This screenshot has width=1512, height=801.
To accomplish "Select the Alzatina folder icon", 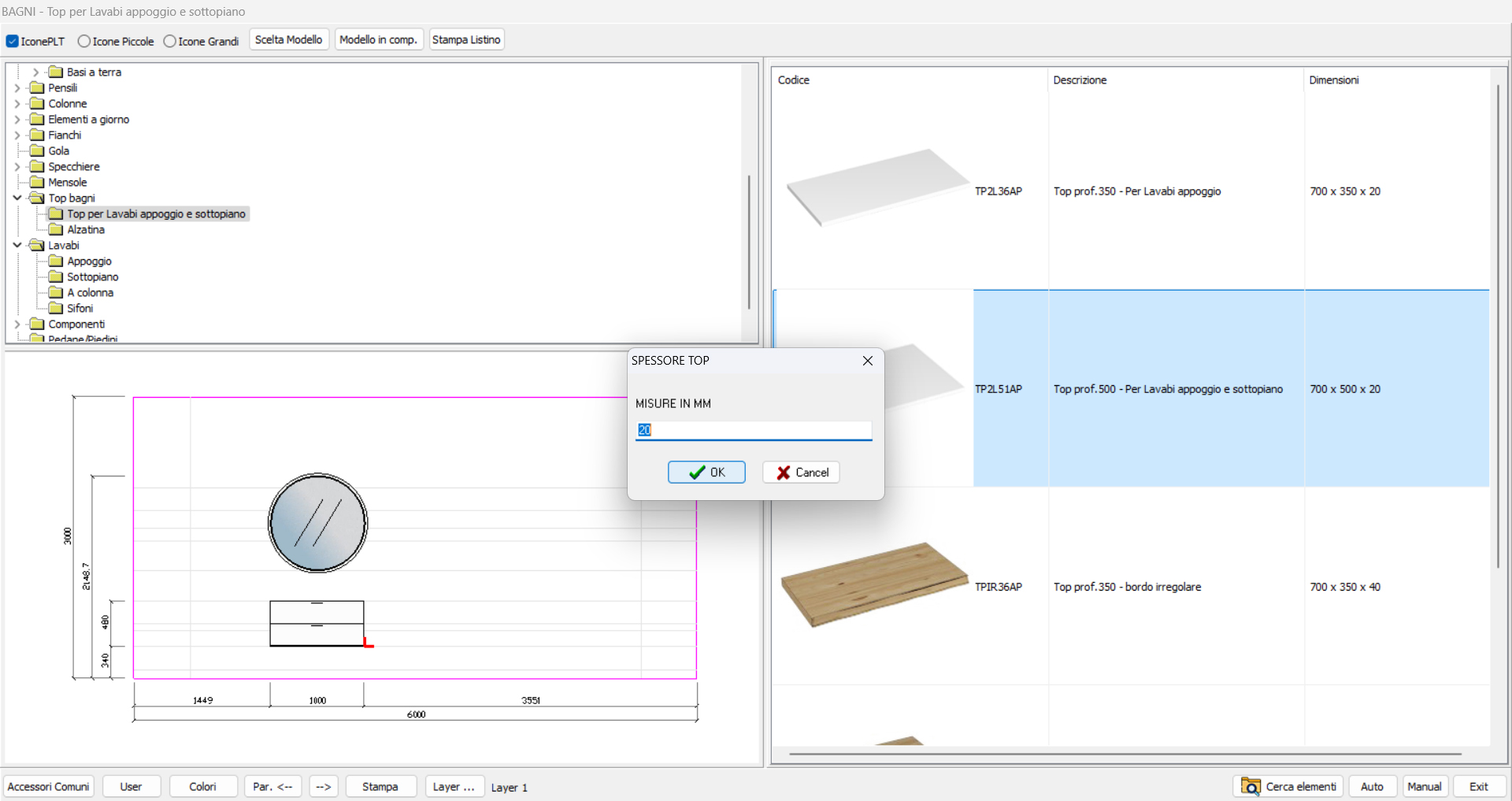I will click(56, 229).
